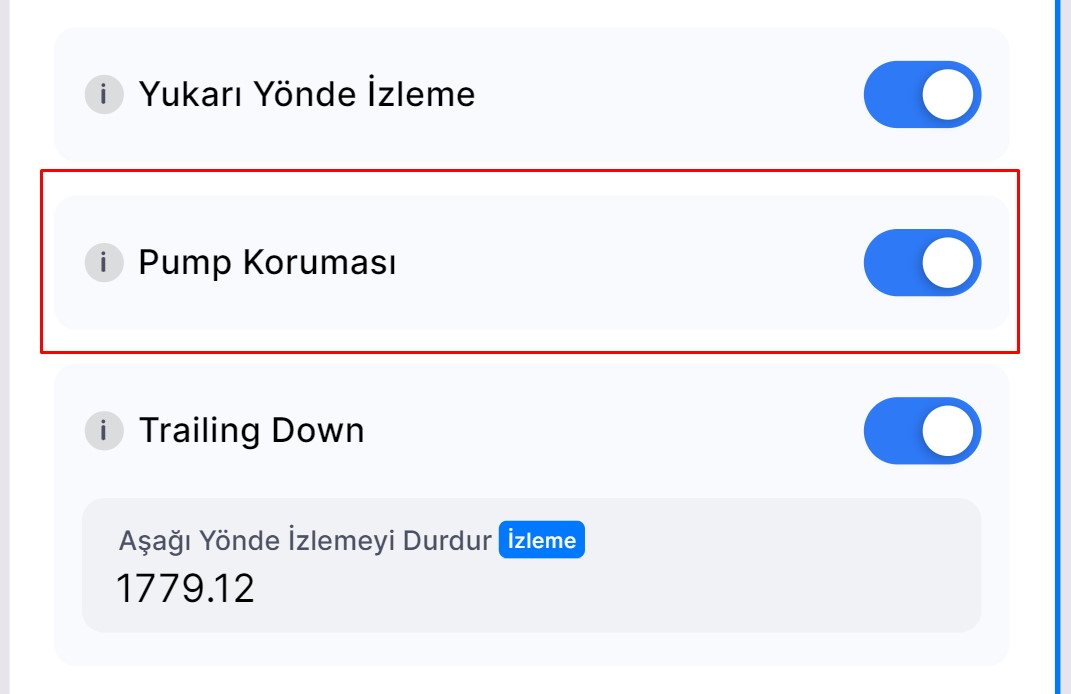
Task: Click the blue İzleme badge
Action: point(541,541)
